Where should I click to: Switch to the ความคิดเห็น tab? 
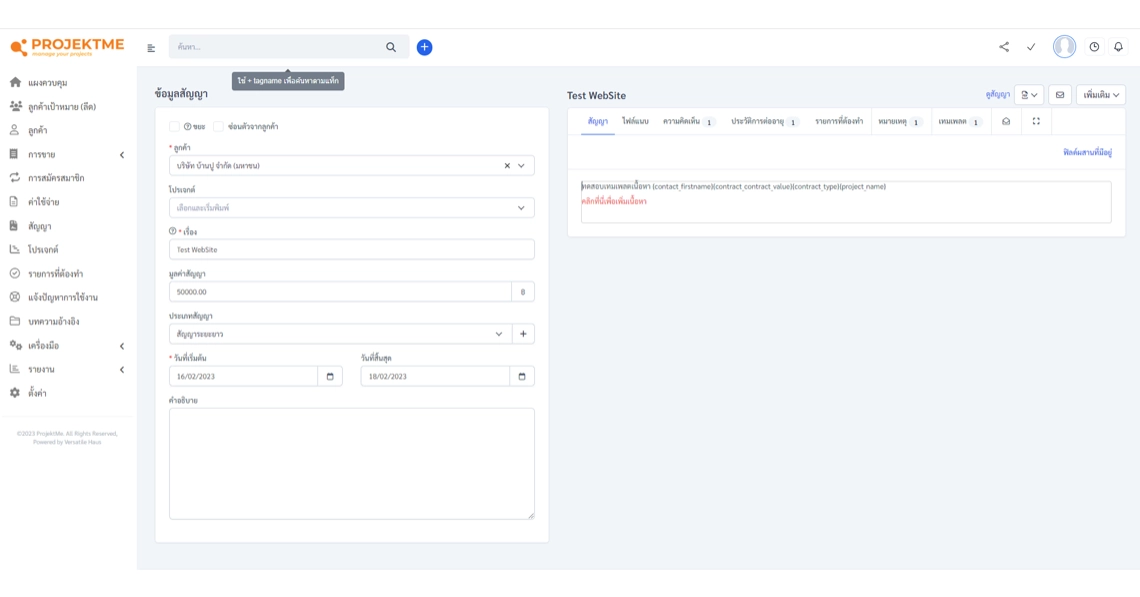click(x=687, y=122)
